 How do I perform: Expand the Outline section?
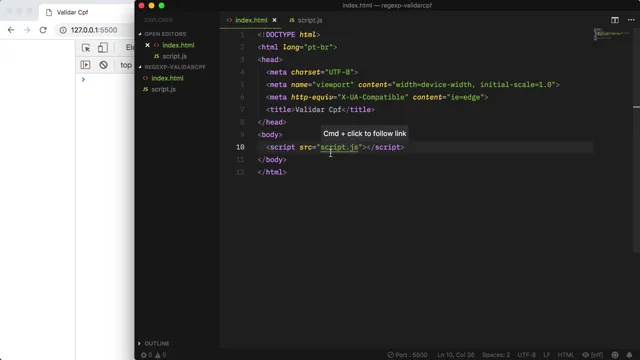click(157, 343)
